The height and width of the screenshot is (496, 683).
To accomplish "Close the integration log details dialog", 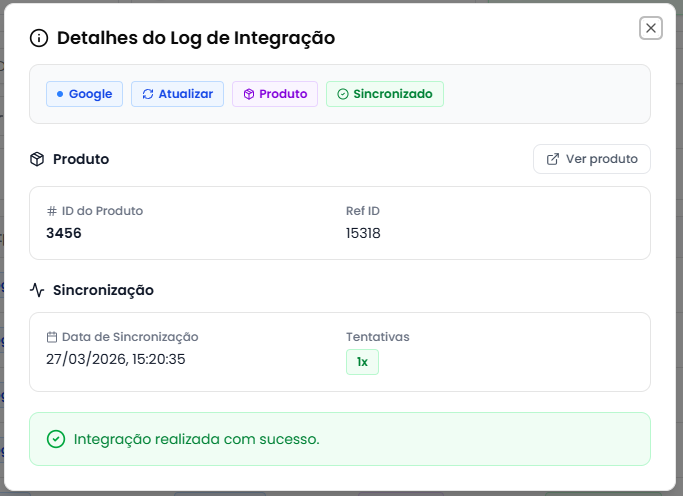I will point(651,28).
